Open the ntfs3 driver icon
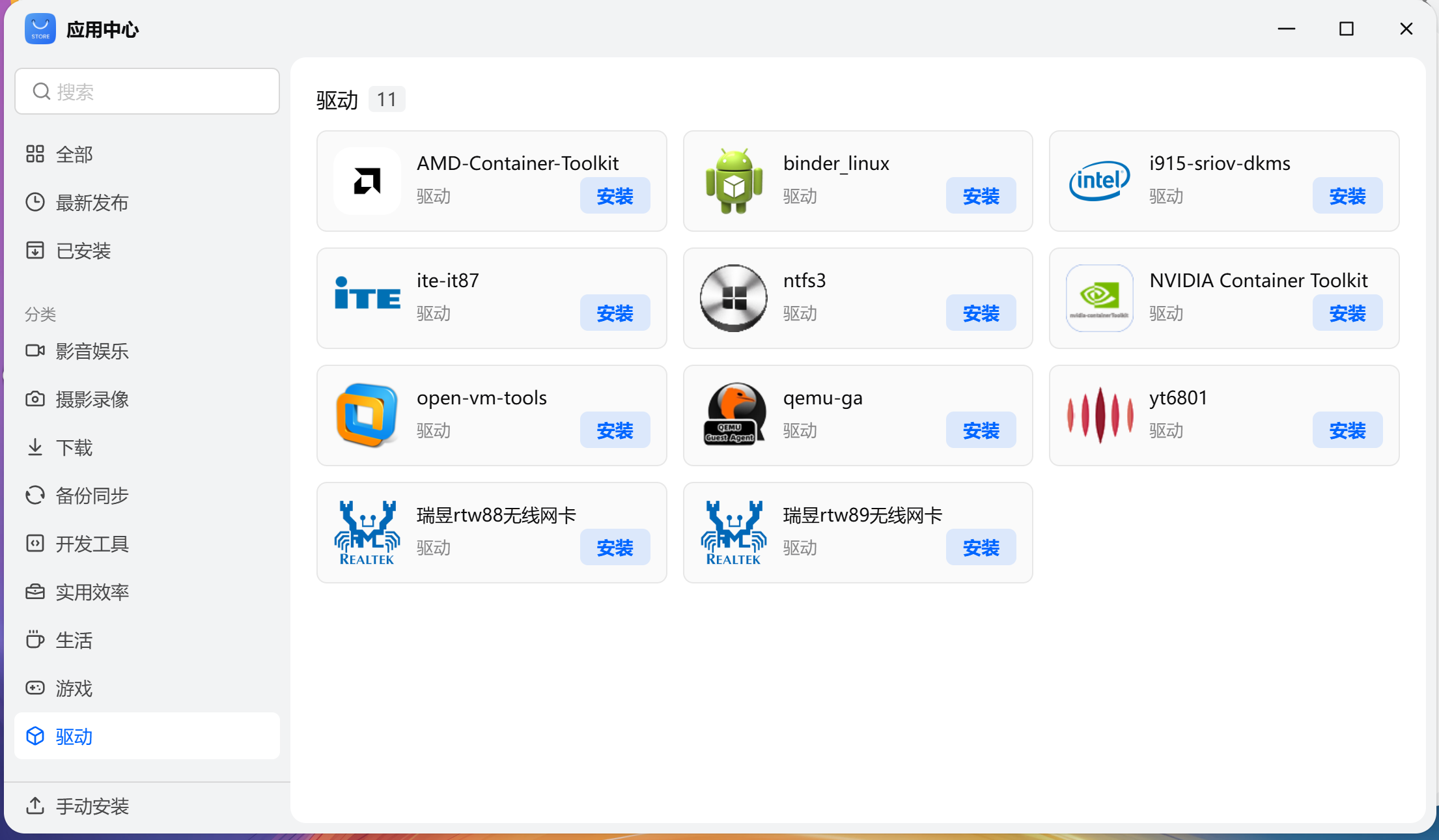The width and height of the screenshot is (1439, 840). 733,298
